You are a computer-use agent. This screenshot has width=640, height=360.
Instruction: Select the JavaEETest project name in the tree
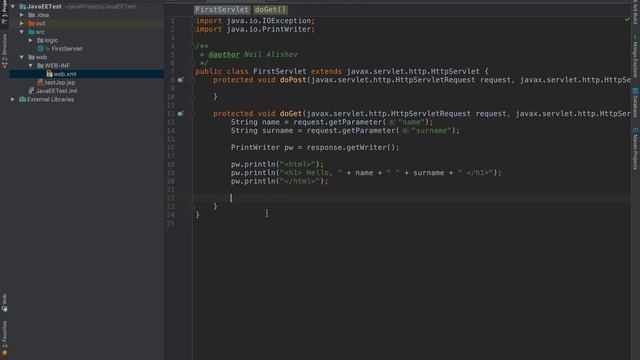pos(44,7)
